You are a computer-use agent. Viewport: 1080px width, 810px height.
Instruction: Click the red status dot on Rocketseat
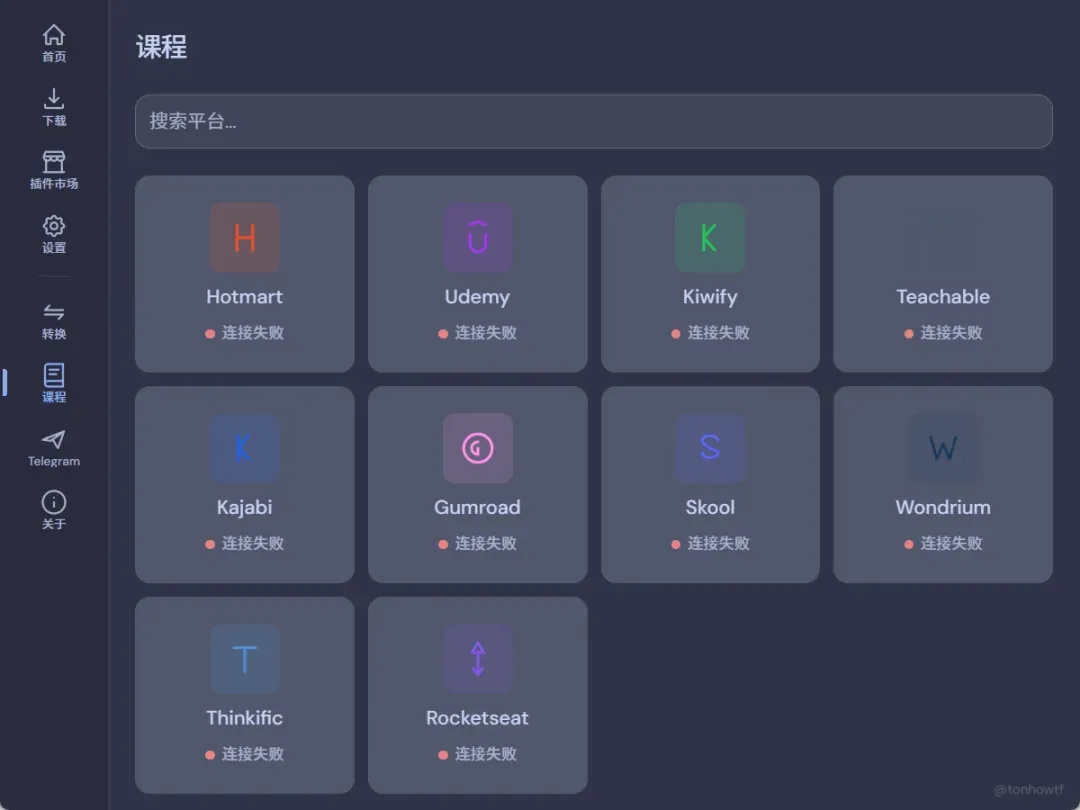point(443,756)
